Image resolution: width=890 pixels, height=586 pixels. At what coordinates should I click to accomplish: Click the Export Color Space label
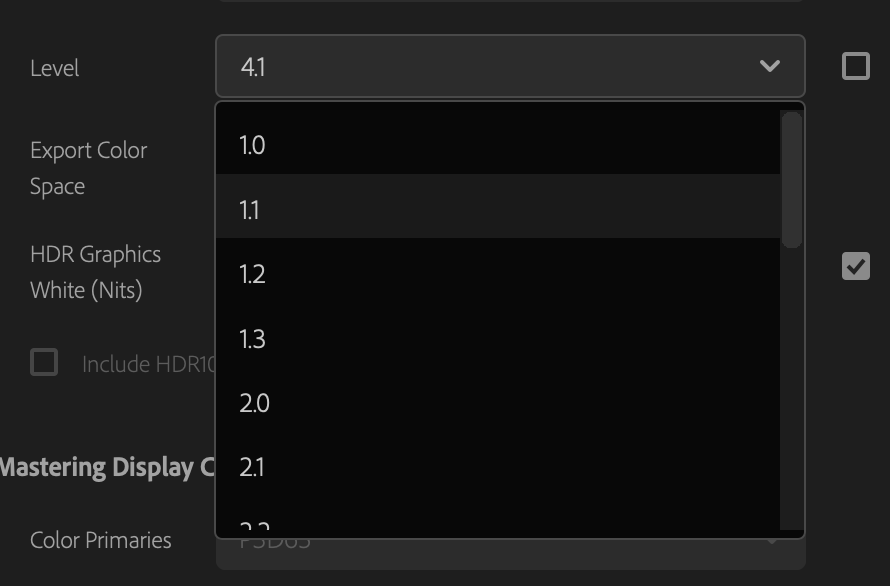pos(89,168)
